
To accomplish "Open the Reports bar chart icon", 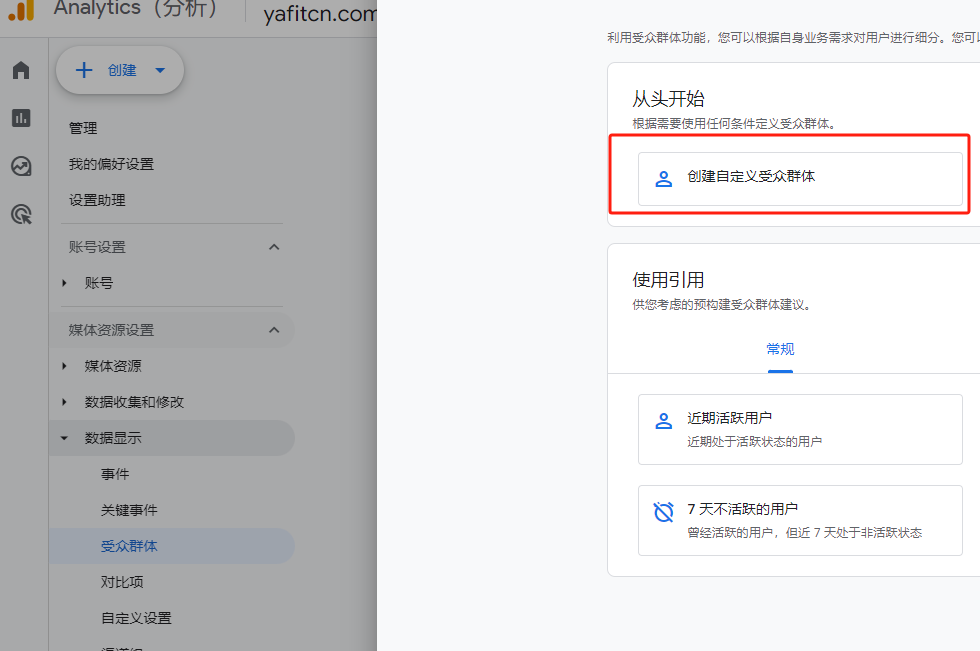I will point(21,118).
